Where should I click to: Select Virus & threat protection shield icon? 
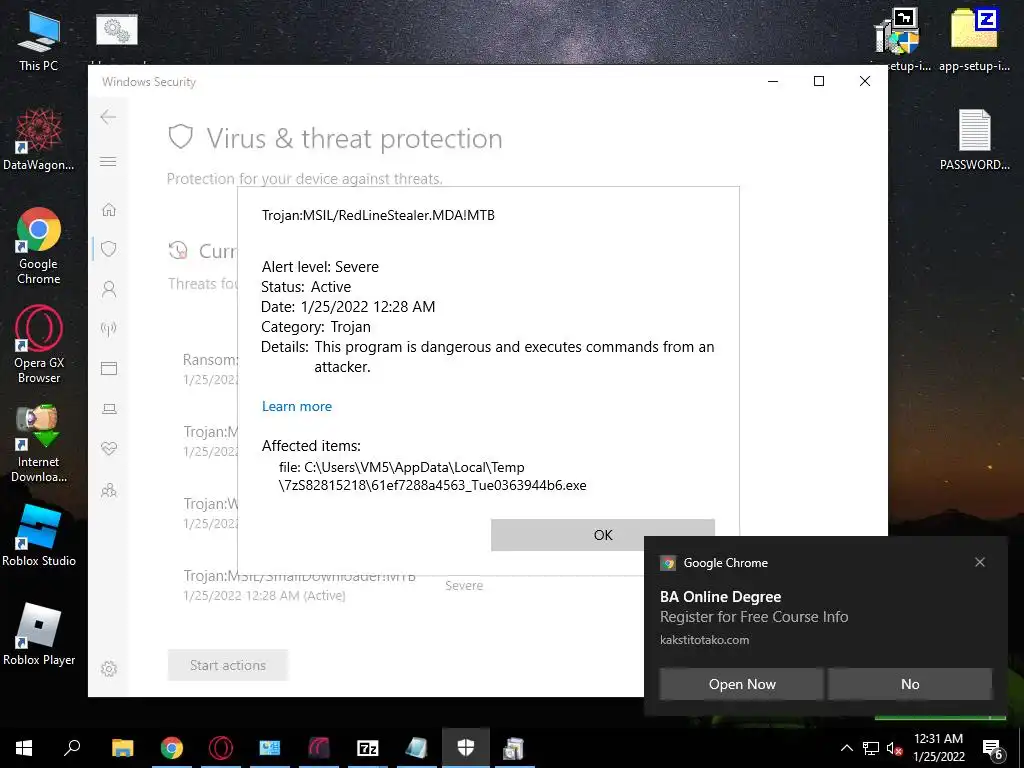pos(109,249)
